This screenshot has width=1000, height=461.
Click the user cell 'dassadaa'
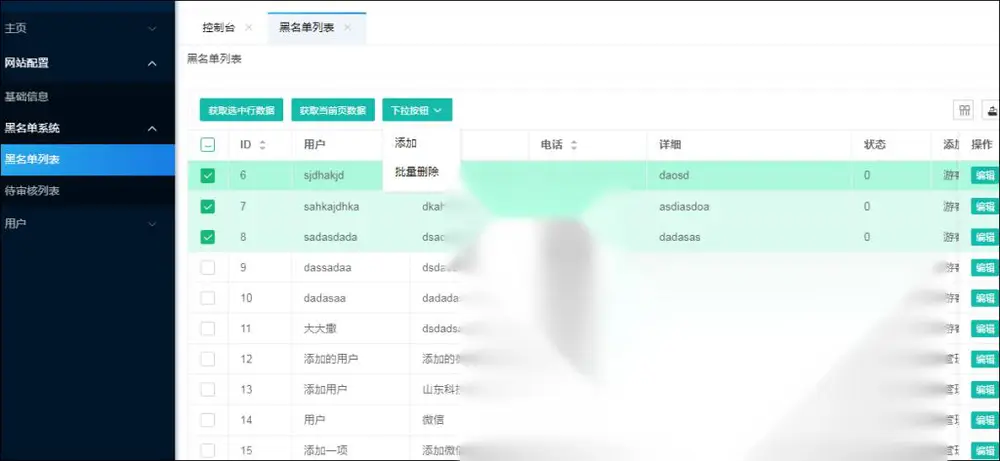click(x=327, y=267)
